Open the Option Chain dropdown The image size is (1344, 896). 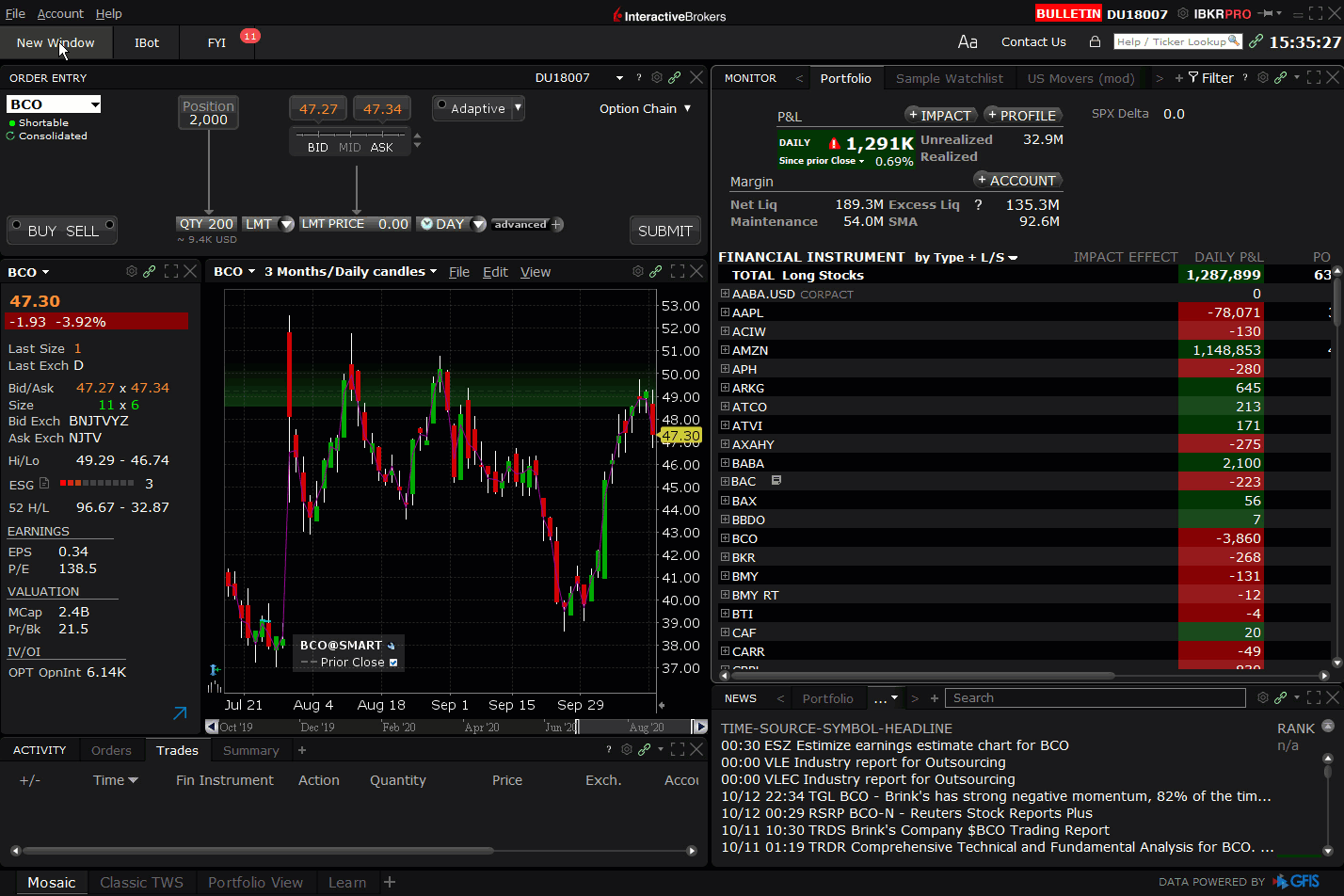646,108
